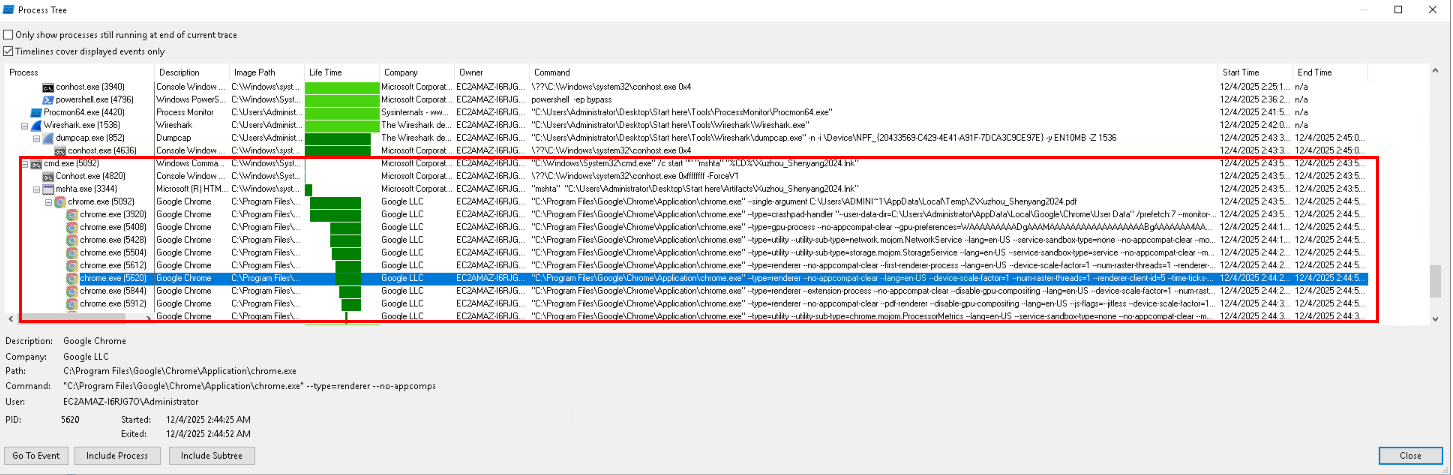Image resolution: width=1453 pixels, height=475 pixels.
Task: Sort by the Process column header
Action: pos(79,72)
